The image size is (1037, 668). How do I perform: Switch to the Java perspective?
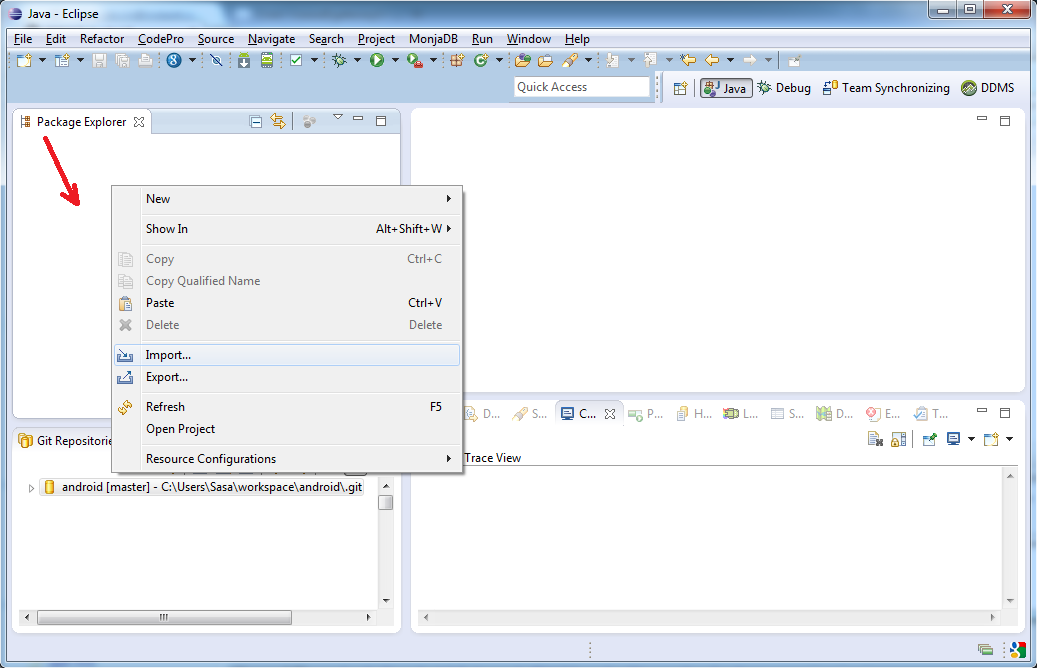click(726, 88)
